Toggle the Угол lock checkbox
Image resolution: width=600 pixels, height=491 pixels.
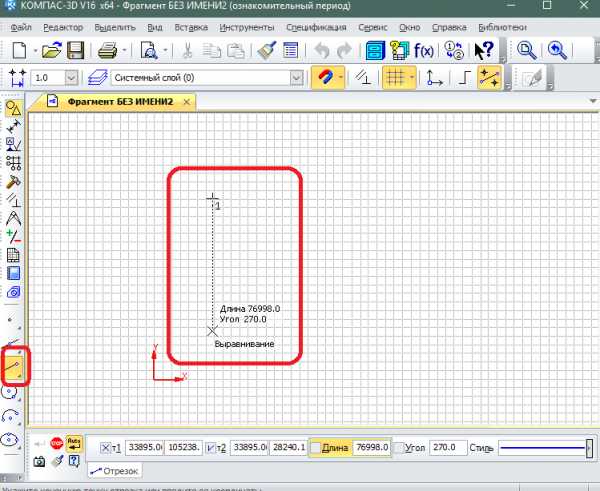(399, 448)
